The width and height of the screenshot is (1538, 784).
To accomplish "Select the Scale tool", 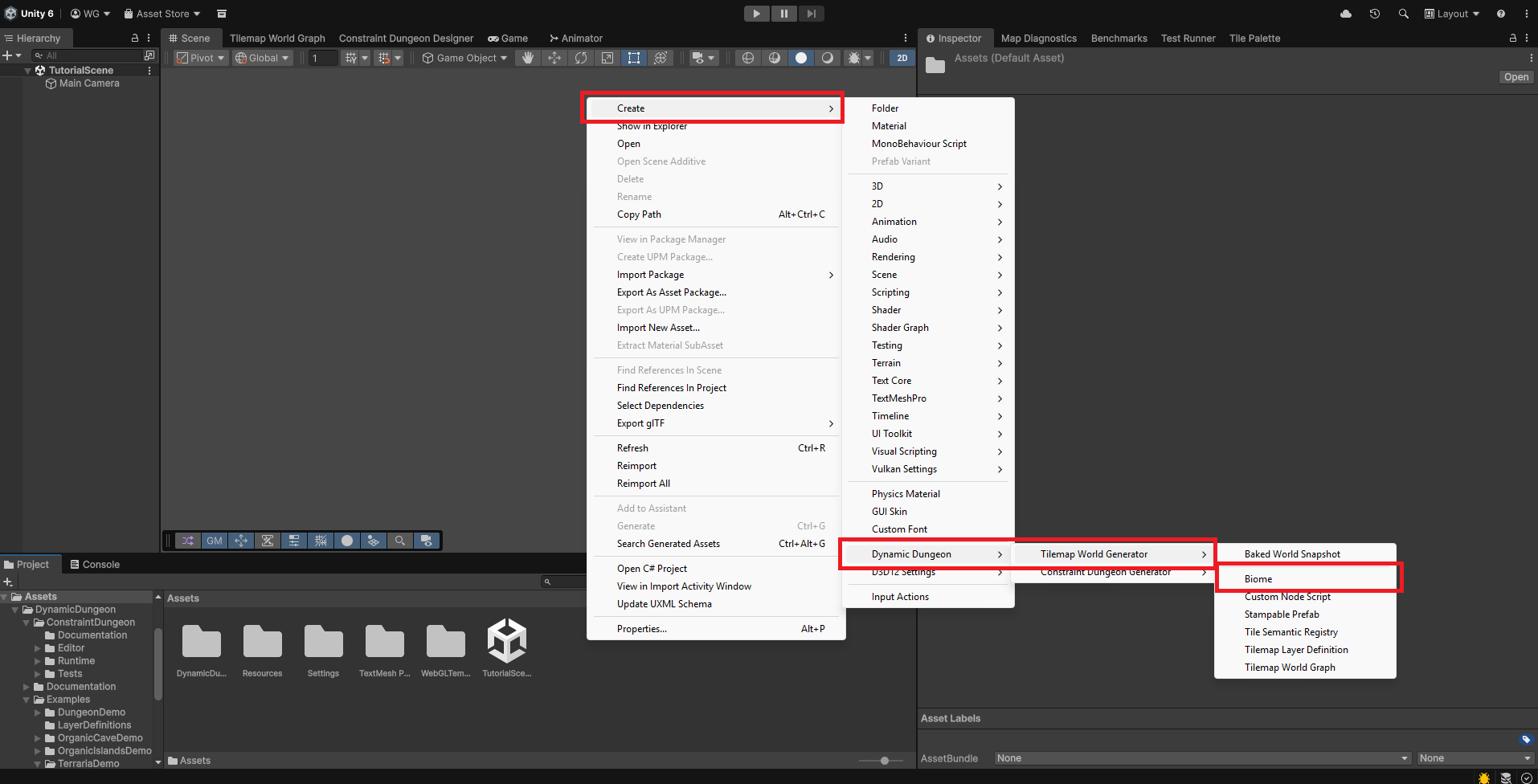I will pos(607,58).
